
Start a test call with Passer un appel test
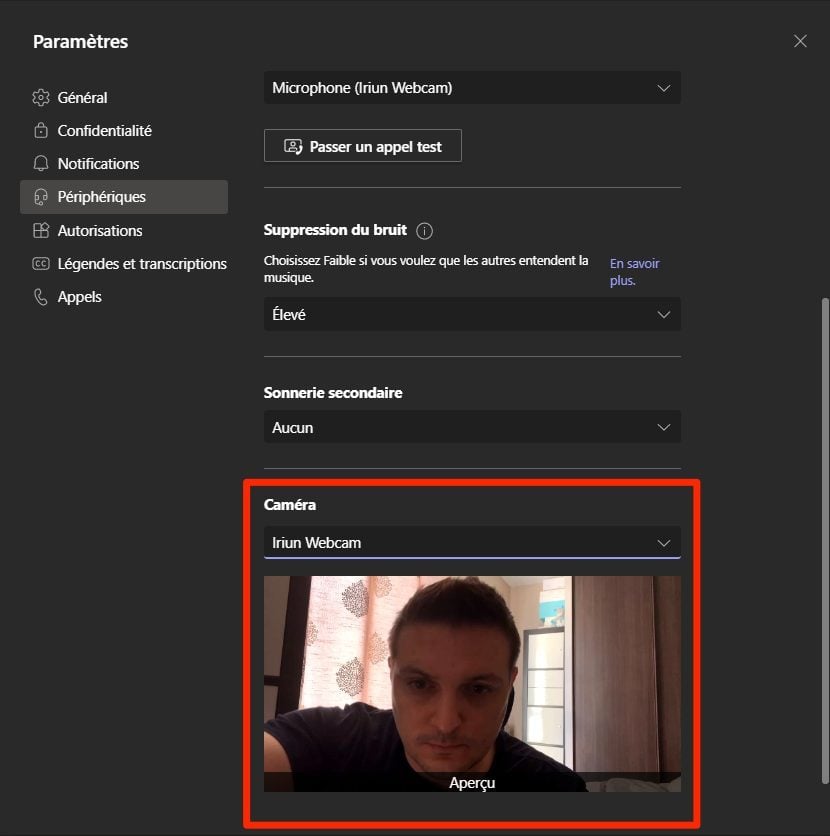pos(362,146)
